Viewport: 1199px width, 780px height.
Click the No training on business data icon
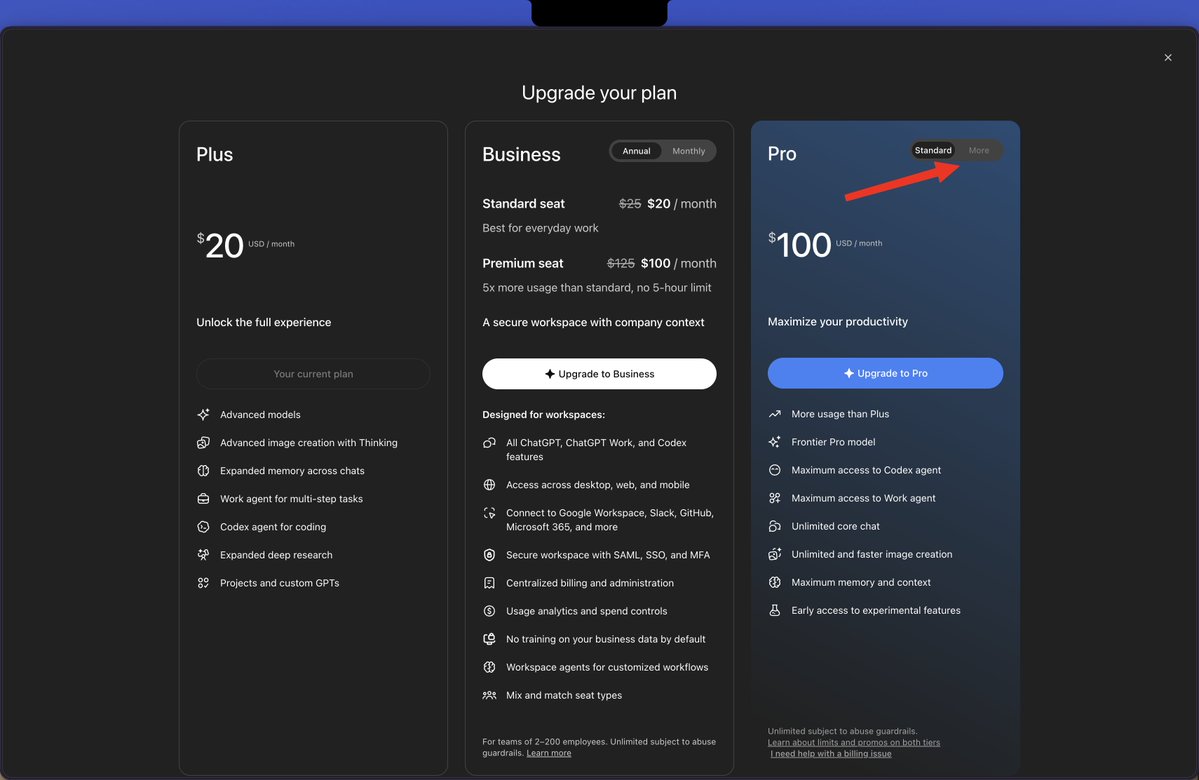(489, 639)
